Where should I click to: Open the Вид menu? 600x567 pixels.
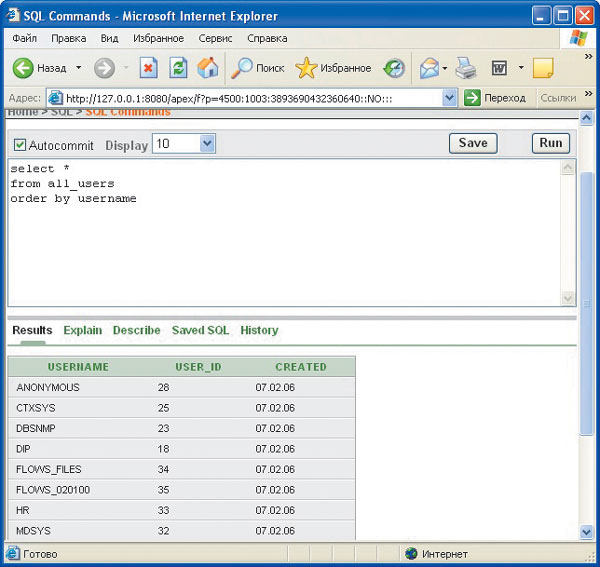(x=109, y=38)
